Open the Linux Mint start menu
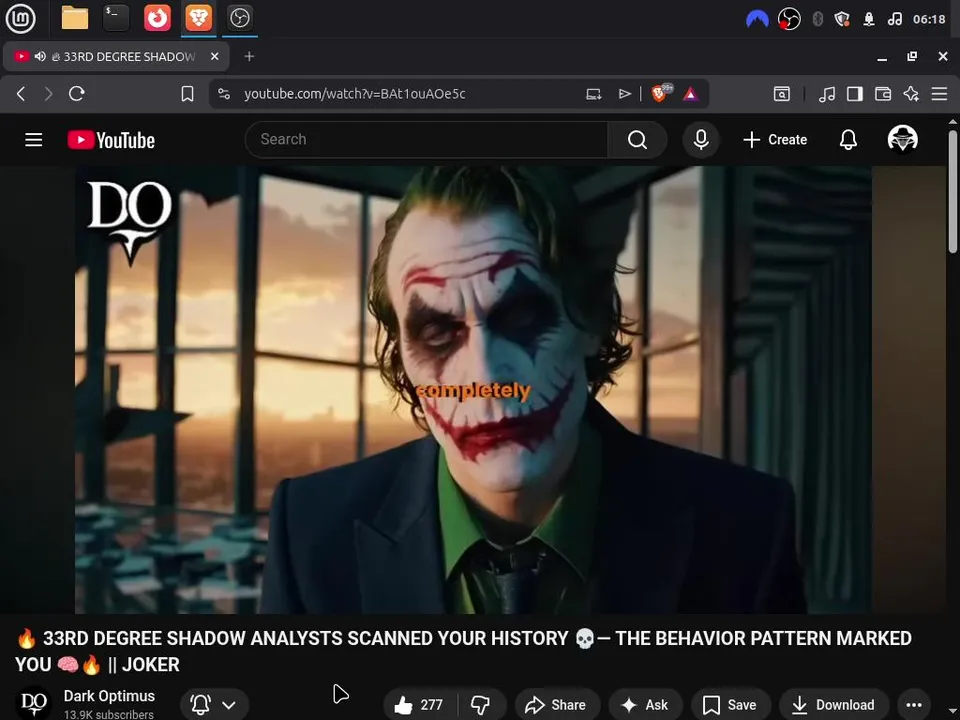The image size is (960, 720). pos(20,18)
